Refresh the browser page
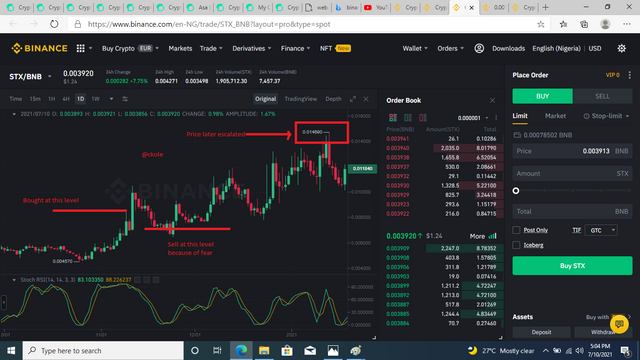Viewport: 640px width, 360px height. tap(54, 24)
